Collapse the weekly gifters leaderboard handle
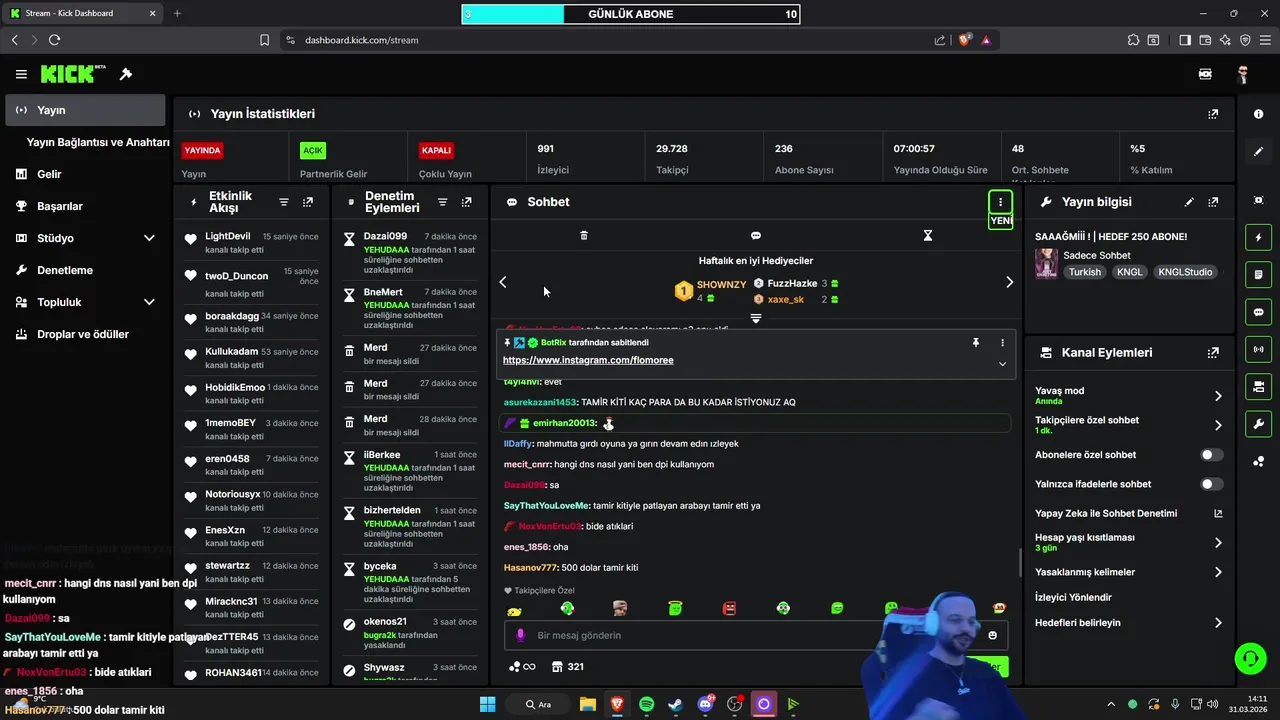This screenshot has height=720, width=1280. (x=756, y=318)
